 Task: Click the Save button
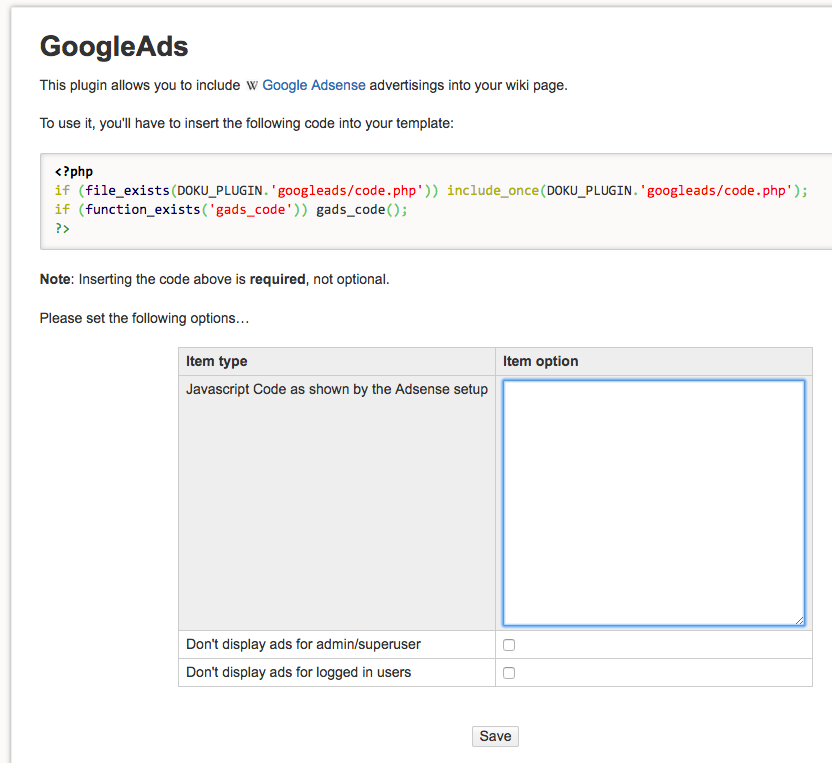[x=495, y=736]
